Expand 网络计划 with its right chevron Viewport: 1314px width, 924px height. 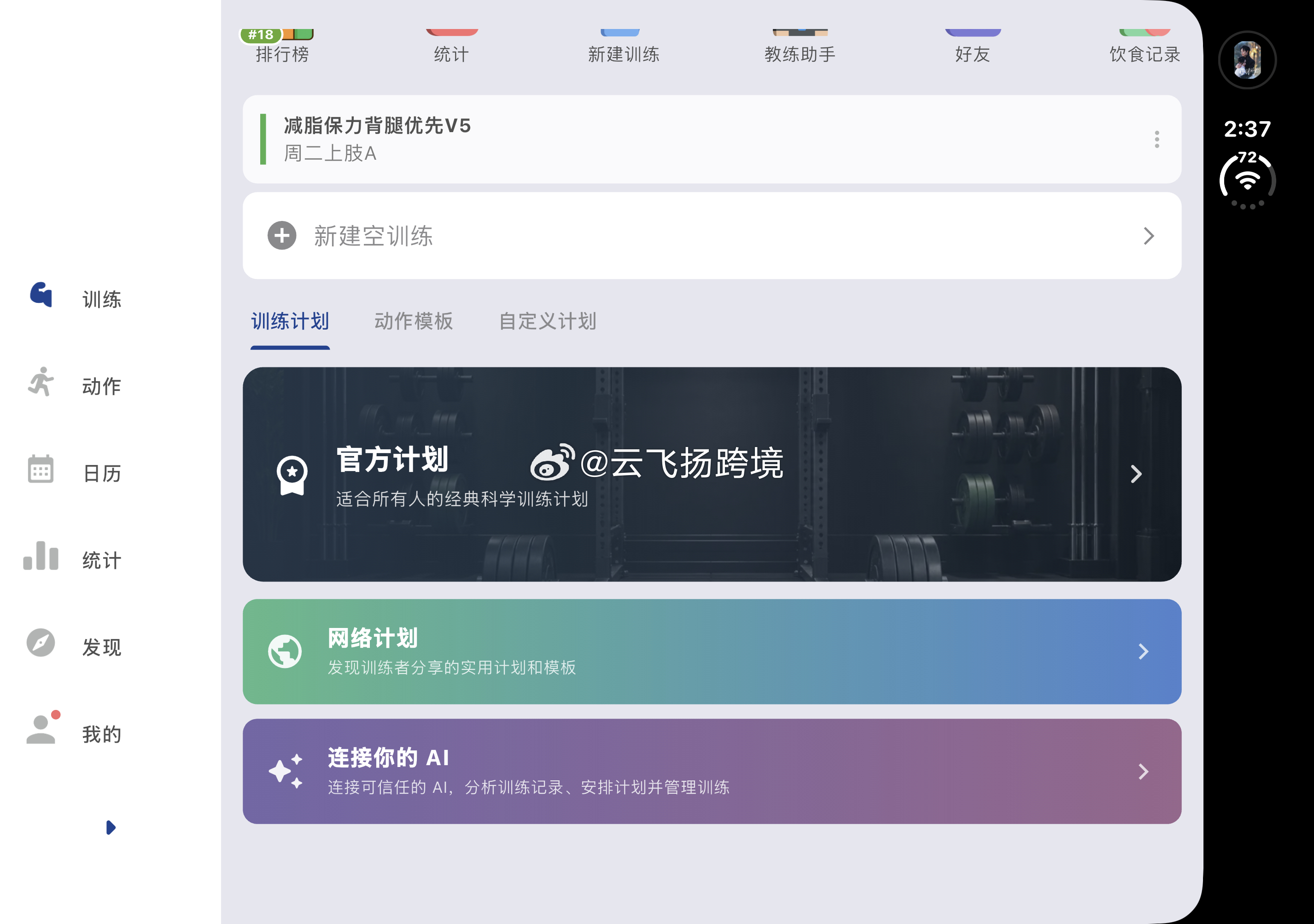coord(1144,651)
